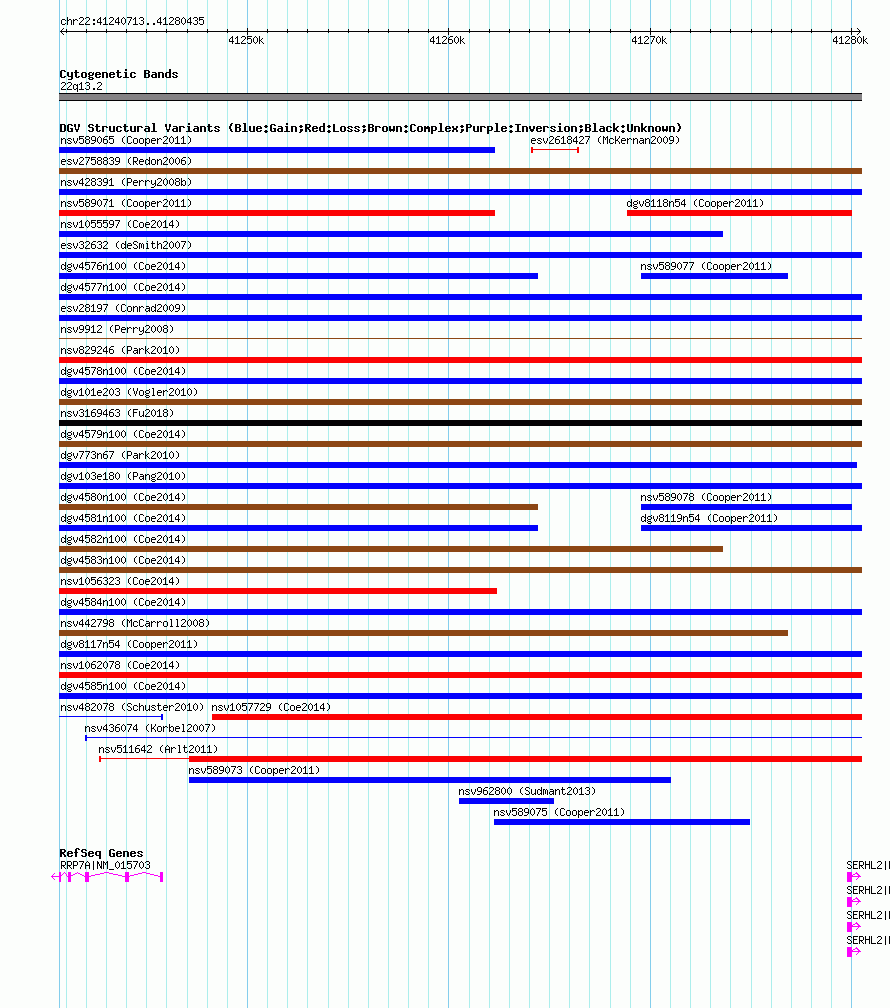This screenshot has height=1008, width=890.
Task: Click nsv442798 (McCarroll2008) label
Action: tap(135, 624)
